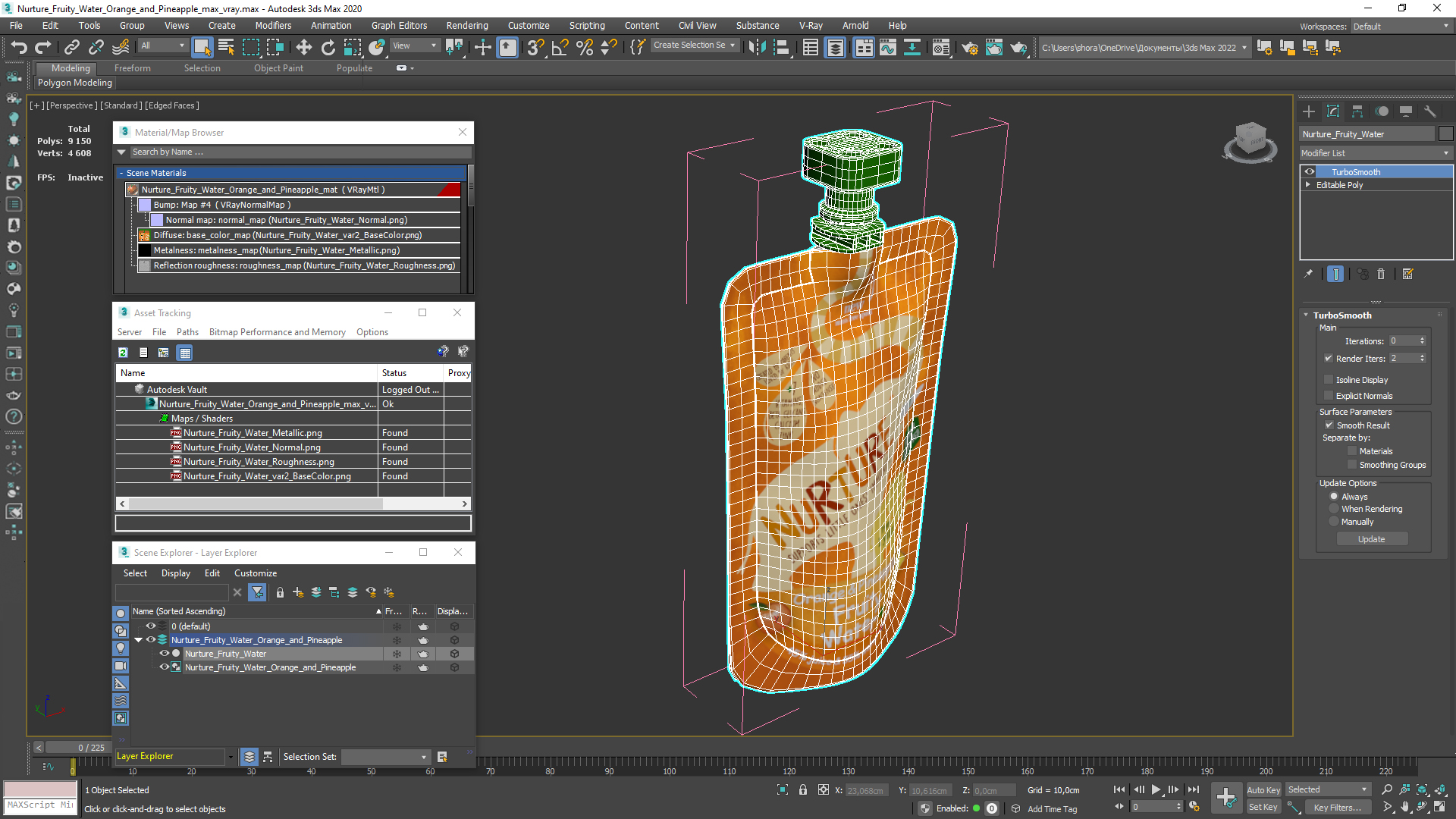This screenshot has width=1456, height=819.
Task: Click the Mirror tool icon
Action: tap(756, 47)
